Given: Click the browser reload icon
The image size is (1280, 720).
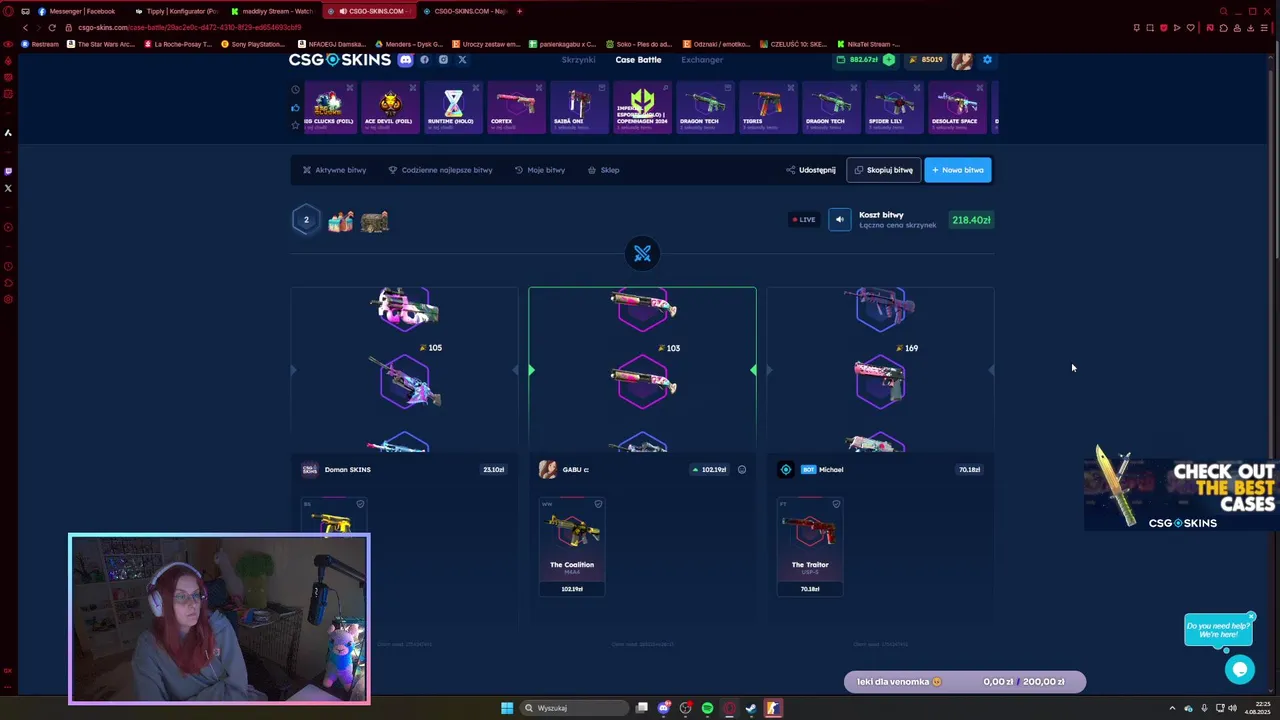Looking at the screenshot, I should tap(52, 28).
